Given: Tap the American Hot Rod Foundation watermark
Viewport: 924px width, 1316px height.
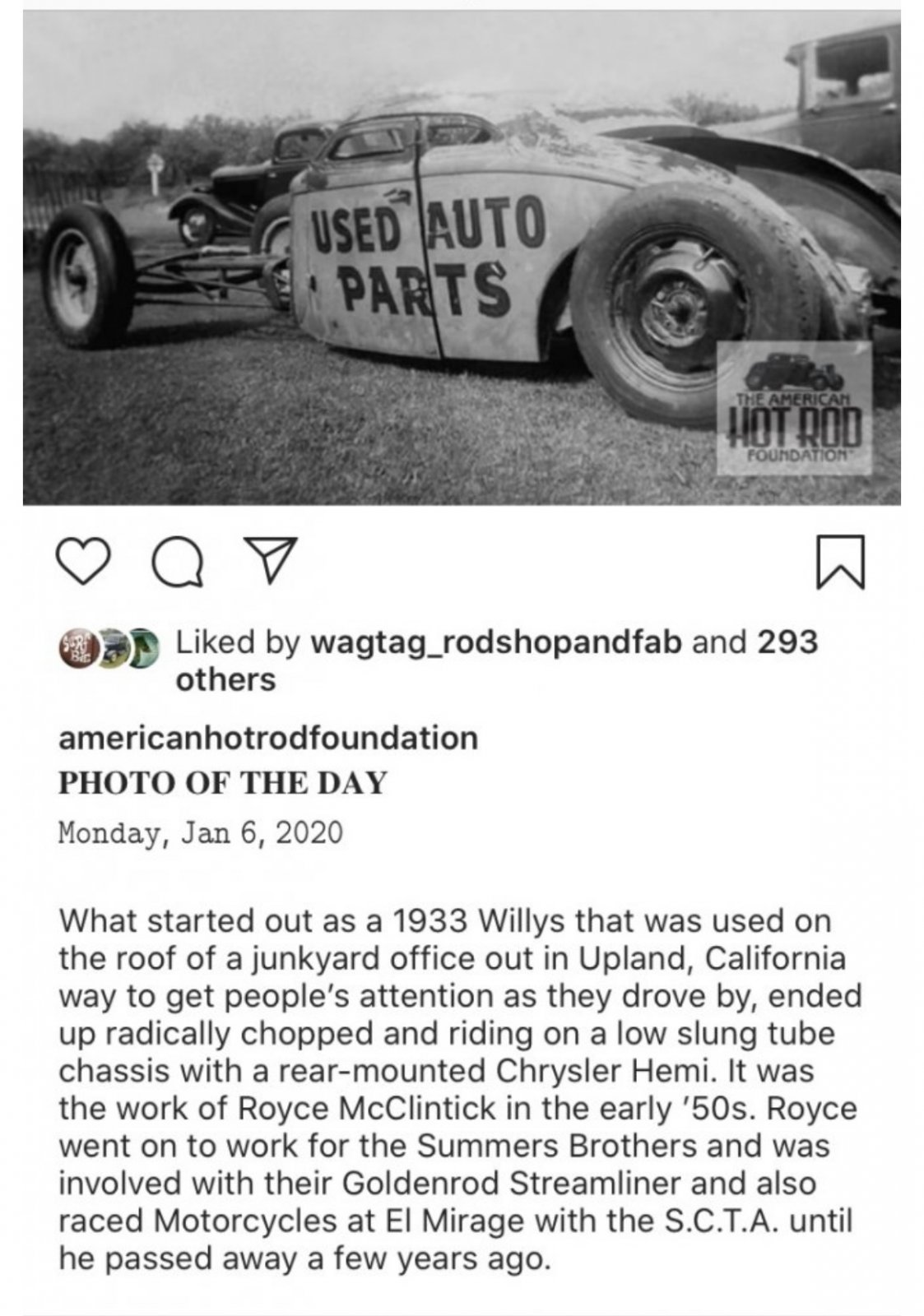Looking at the screenshot, I should point(795,409).
